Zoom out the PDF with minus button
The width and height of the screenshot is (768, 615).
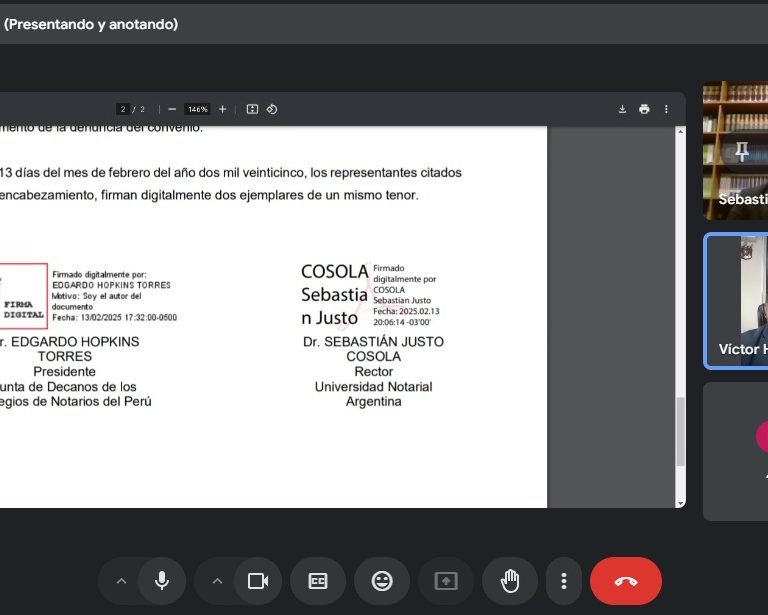pos(171,109)
